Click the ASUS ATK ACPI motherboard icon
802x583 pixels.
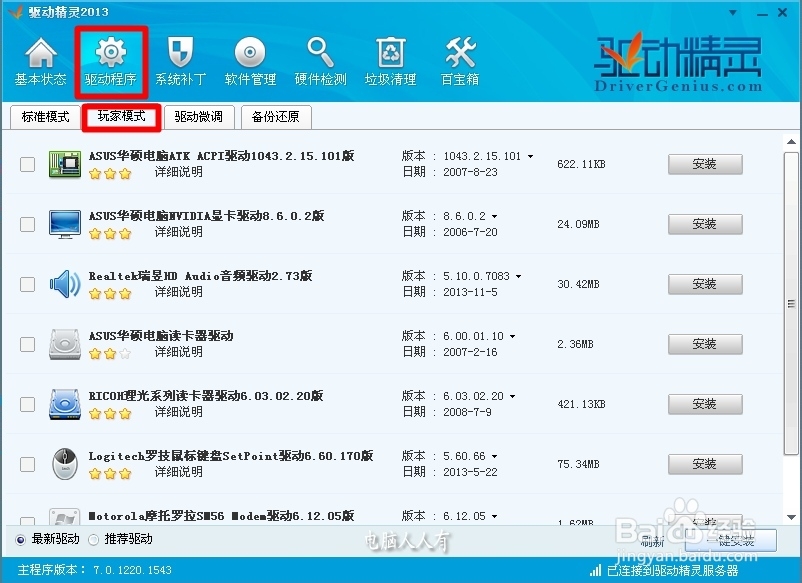[x=65, y=164]
